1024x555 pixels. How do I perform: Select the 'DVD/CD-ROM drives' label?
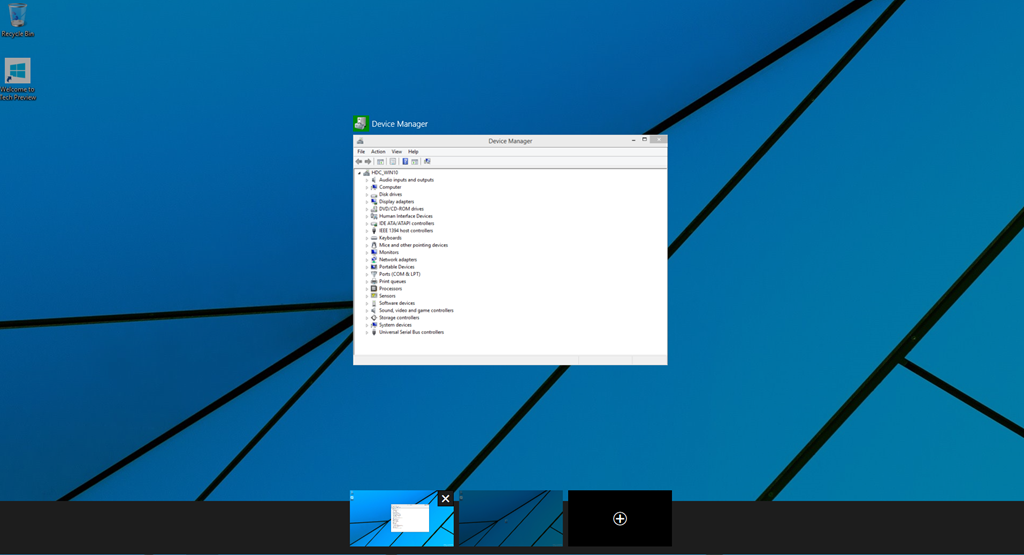[x=402, y=209]
